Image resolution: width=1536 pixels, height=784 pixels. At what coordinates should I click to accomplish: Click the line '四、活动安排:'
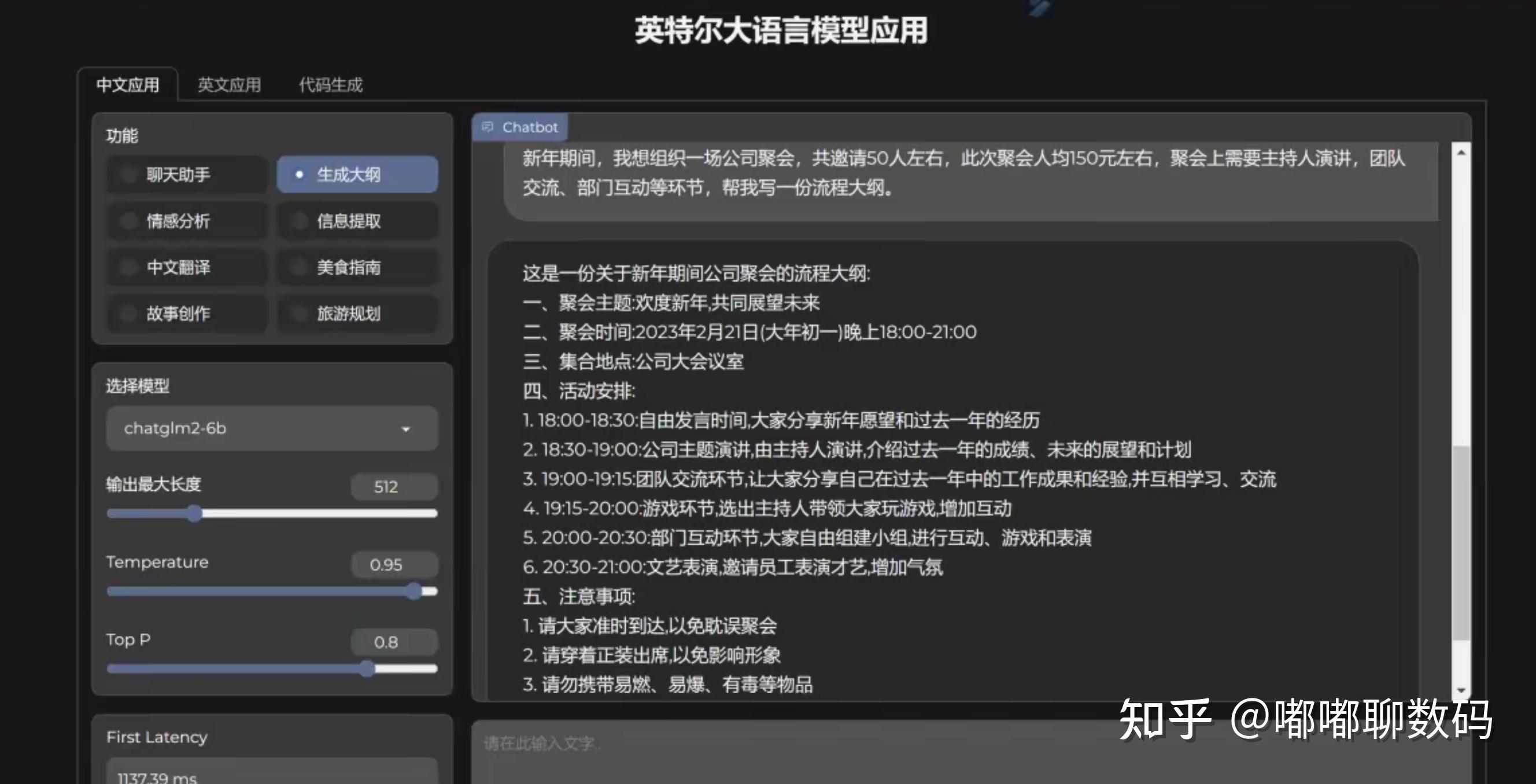579,391
